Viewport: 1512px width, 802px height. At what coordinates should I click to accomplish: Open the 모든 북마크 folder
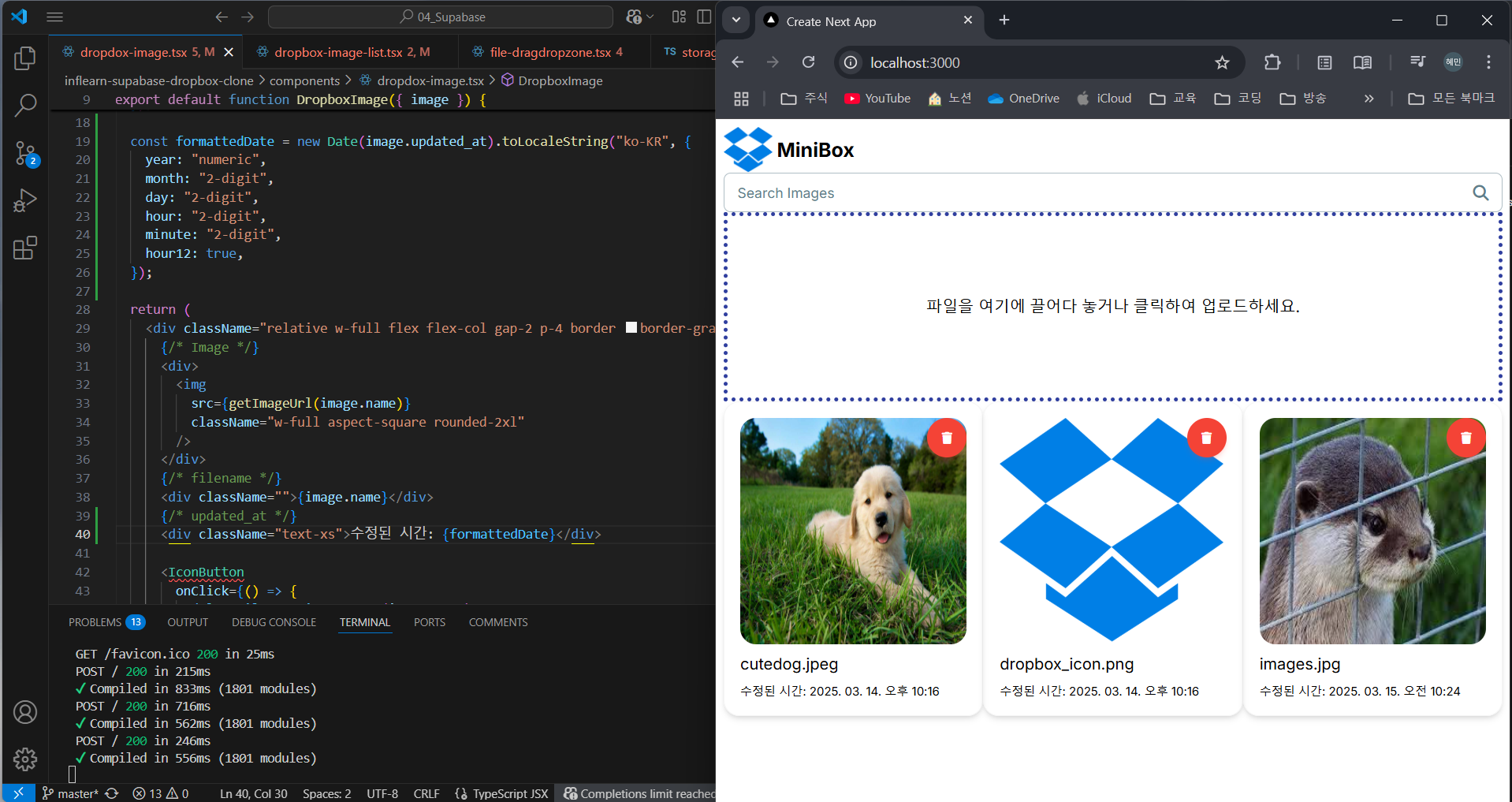click(x=1452, y=99)
